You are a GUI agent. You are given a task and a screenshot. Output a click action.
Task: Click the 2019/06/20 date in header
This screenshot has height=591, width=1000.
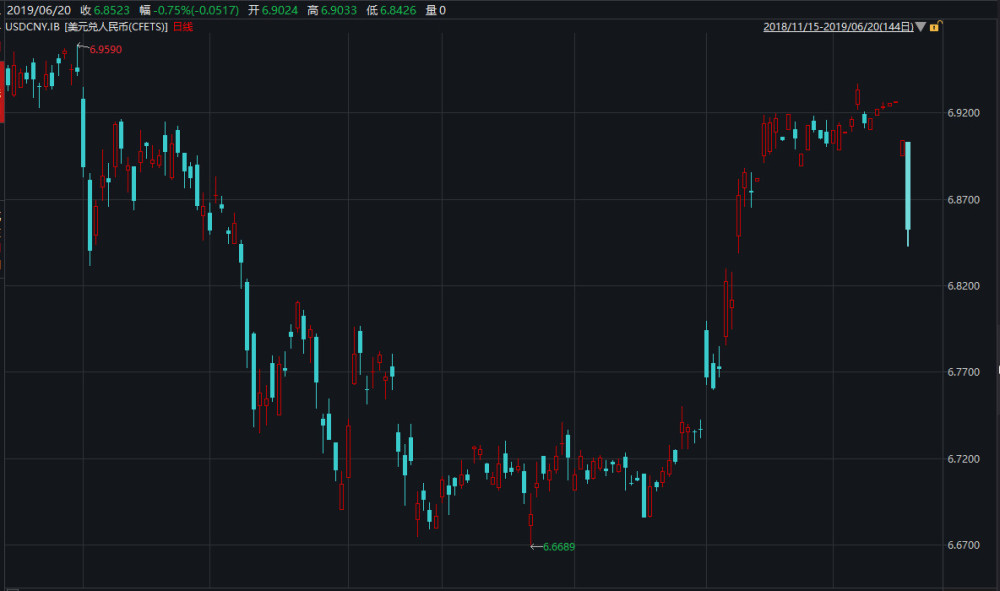(x=39, y=10)
